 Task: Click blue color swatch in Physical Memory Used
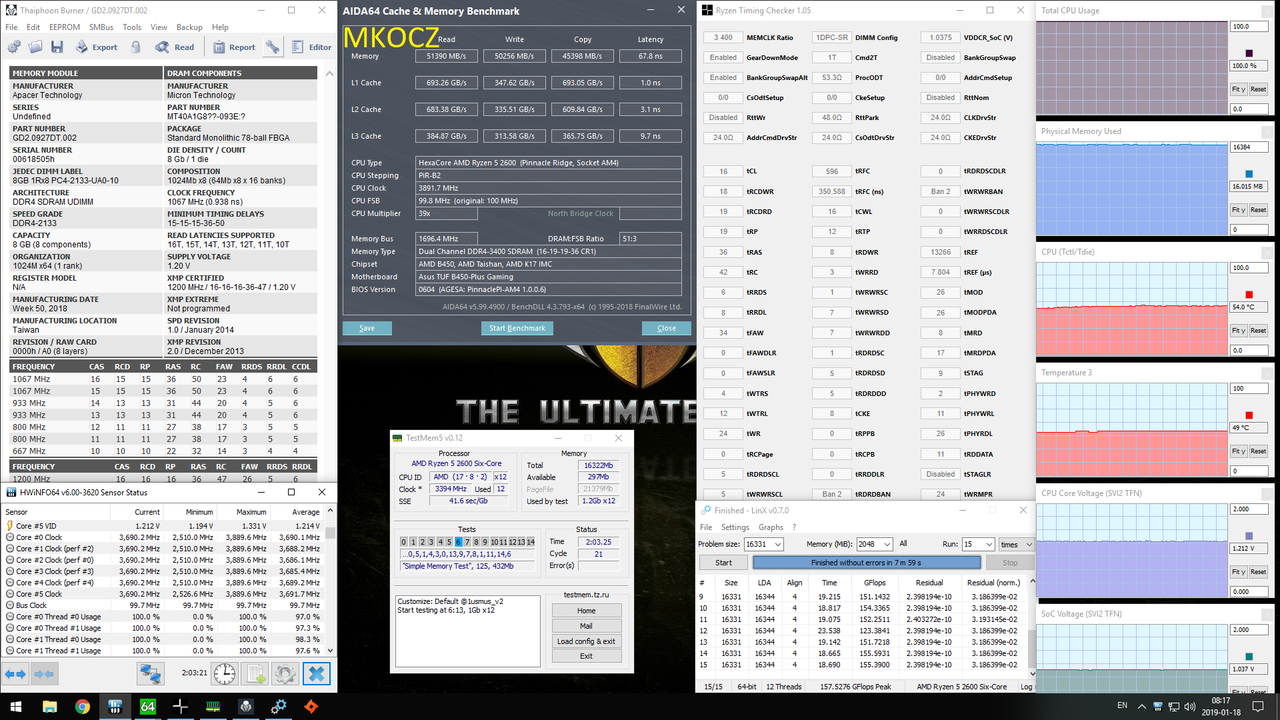(x=1248, y=173)
